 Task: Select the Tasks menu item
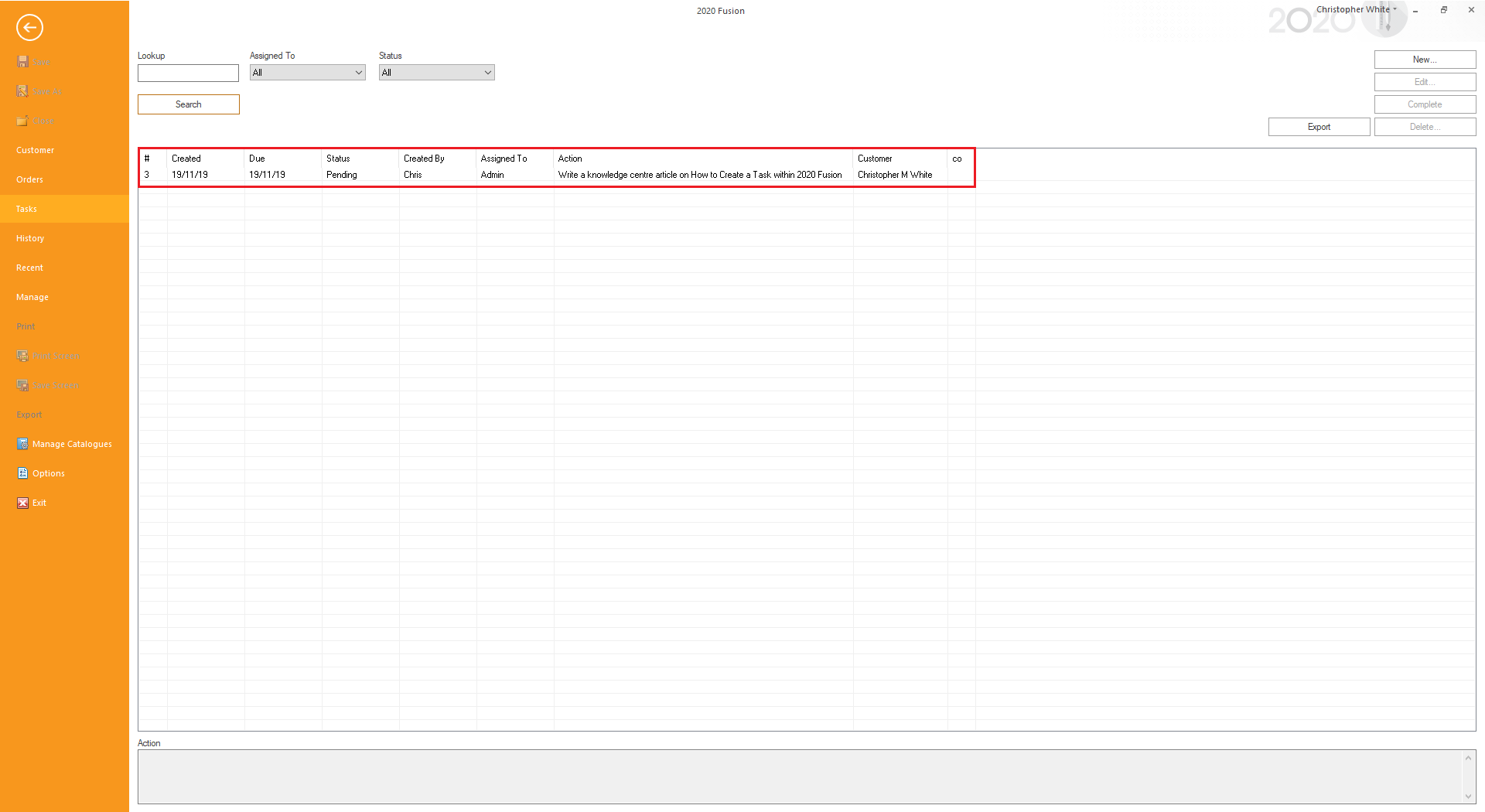tap(64, 209)
